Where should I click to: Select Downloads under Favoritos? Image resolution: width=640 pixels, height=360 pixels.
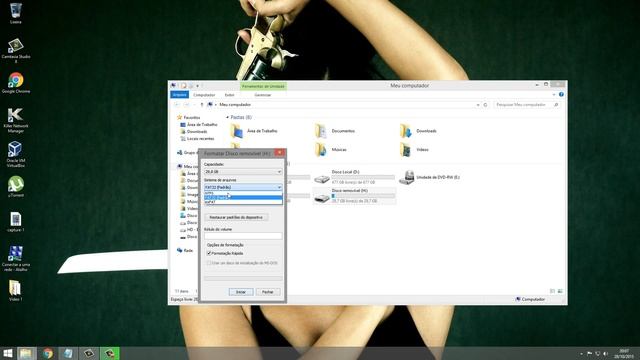(197, 132)
